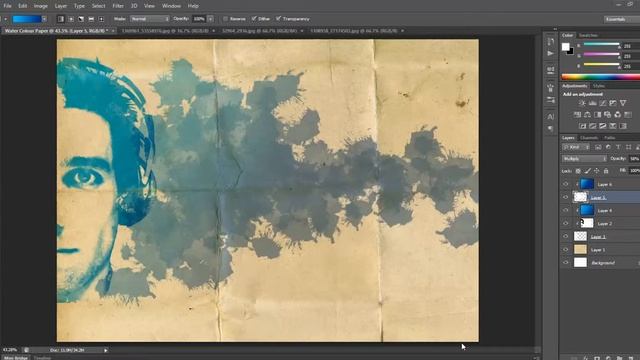Image resolution: width=640 pixels, height=360 pixels.
Task: Add a Color Balance adjustment
Action: point(587,115)
